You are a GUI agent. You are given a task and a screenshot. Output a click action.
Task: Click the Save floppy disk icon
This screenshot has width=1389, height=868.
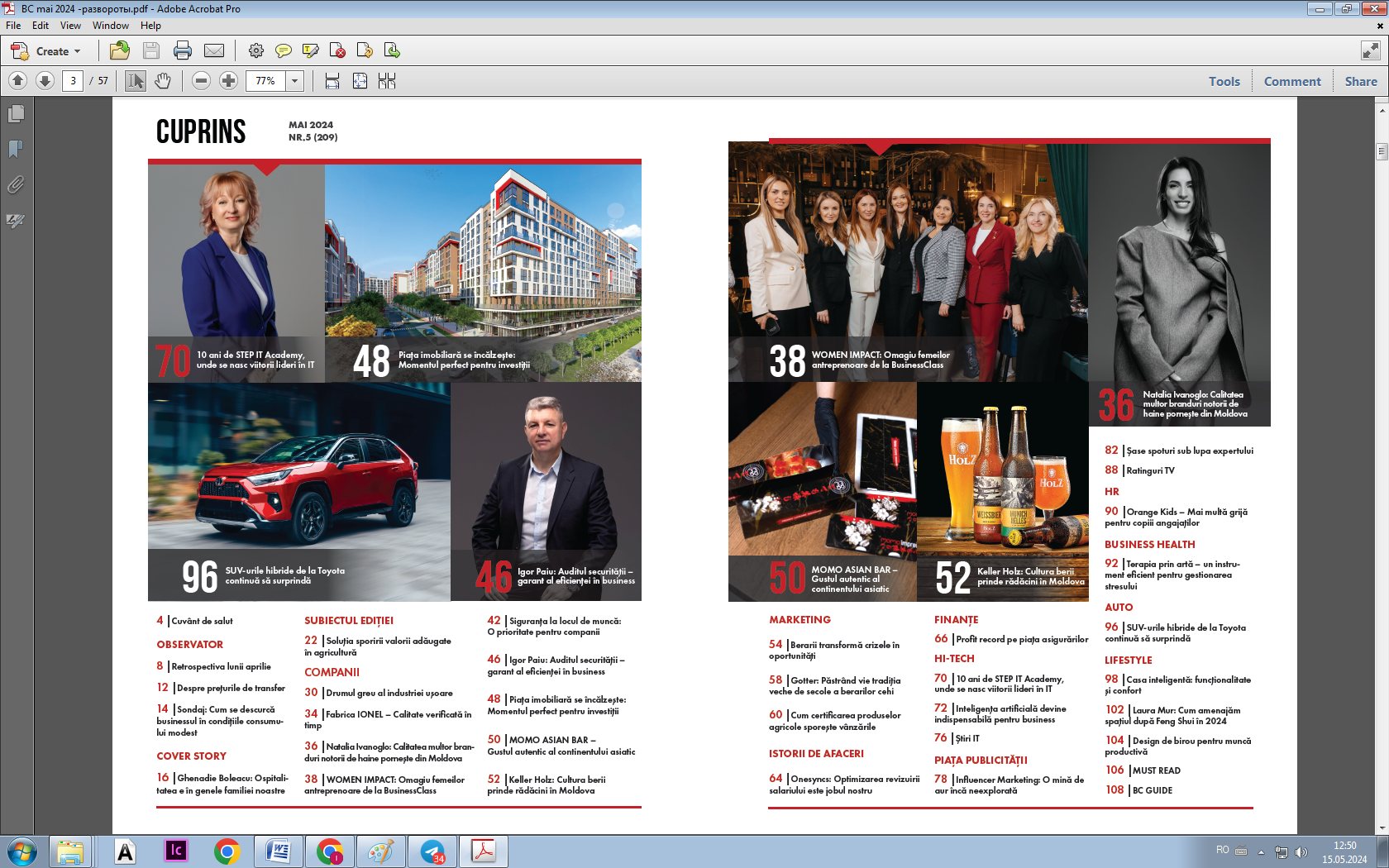[x=151, y=51]
